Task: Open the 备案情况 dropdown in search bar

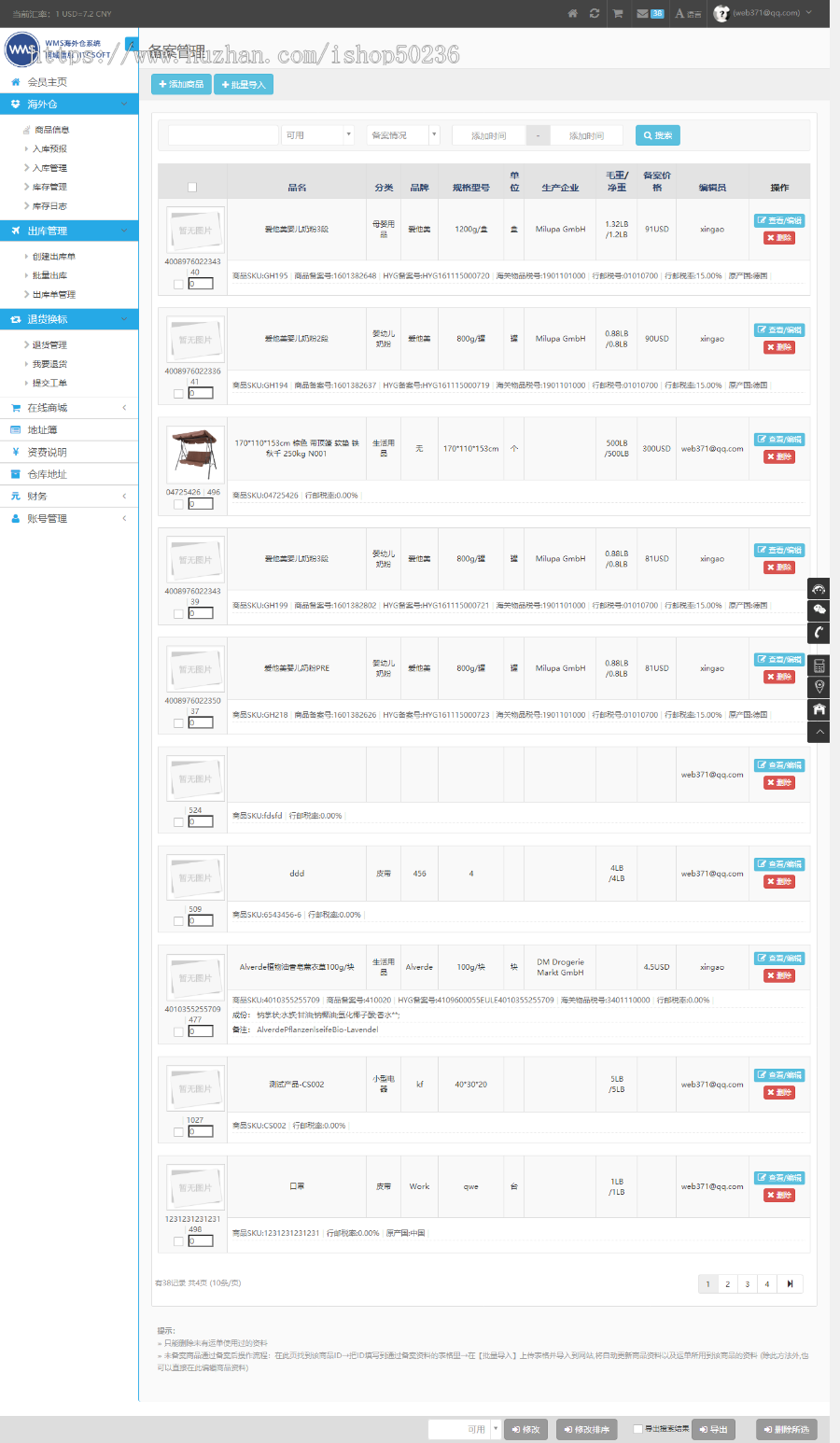Action: click(x=402, y=135)
